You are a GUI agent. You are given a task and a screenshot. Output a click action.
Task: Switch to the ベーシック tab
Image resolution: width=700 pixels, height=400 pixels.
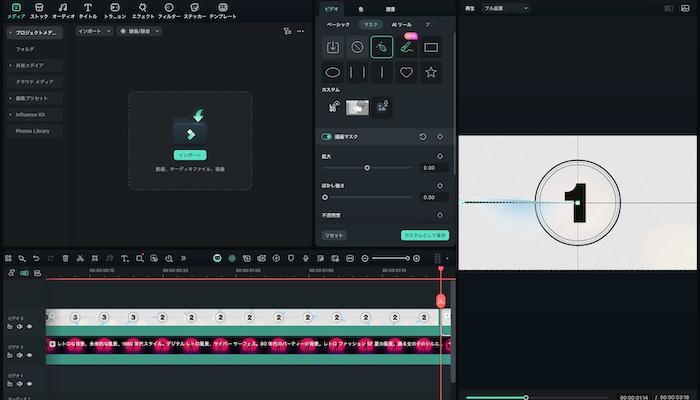pos(338,23)
